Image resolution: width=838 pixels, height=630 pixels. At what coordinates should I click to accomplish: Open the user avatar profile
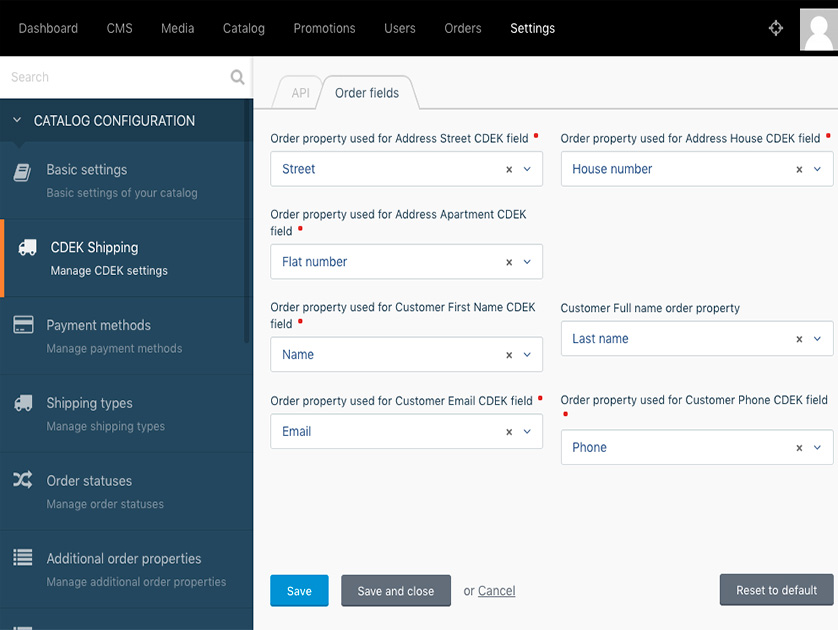tap(819, 29)
